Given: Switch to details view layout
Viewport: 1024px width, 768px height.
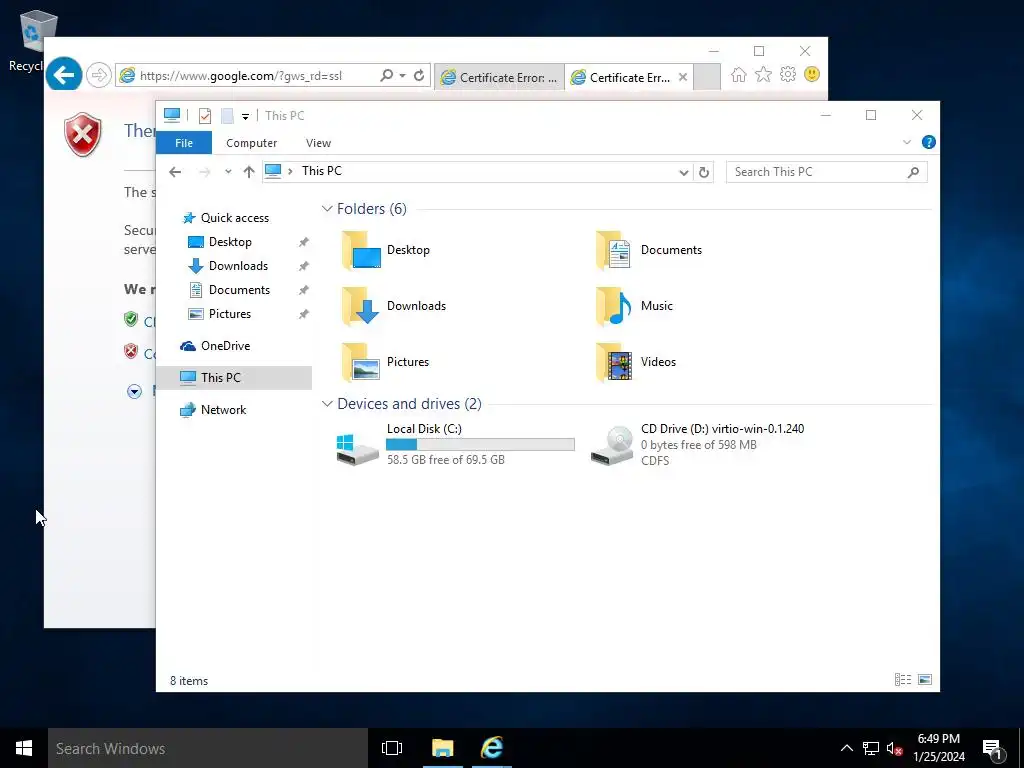Looking at the screenshot, I should coord(903,680).
